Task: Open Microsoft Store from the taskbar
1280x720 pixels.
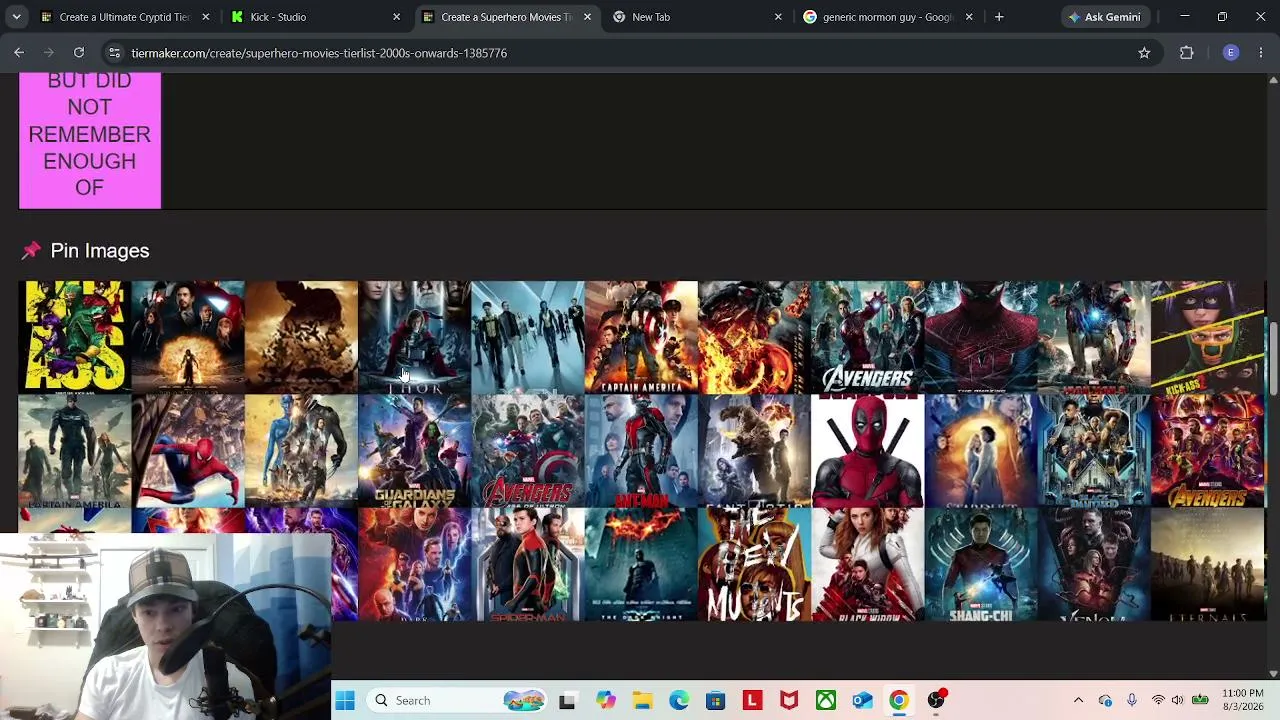Action: pos(715,701)
